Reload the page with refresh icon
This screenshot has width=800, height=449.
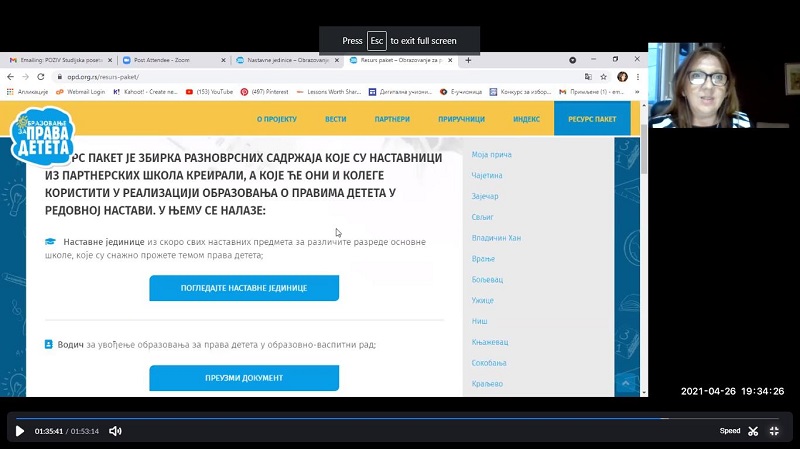[41, 77]
